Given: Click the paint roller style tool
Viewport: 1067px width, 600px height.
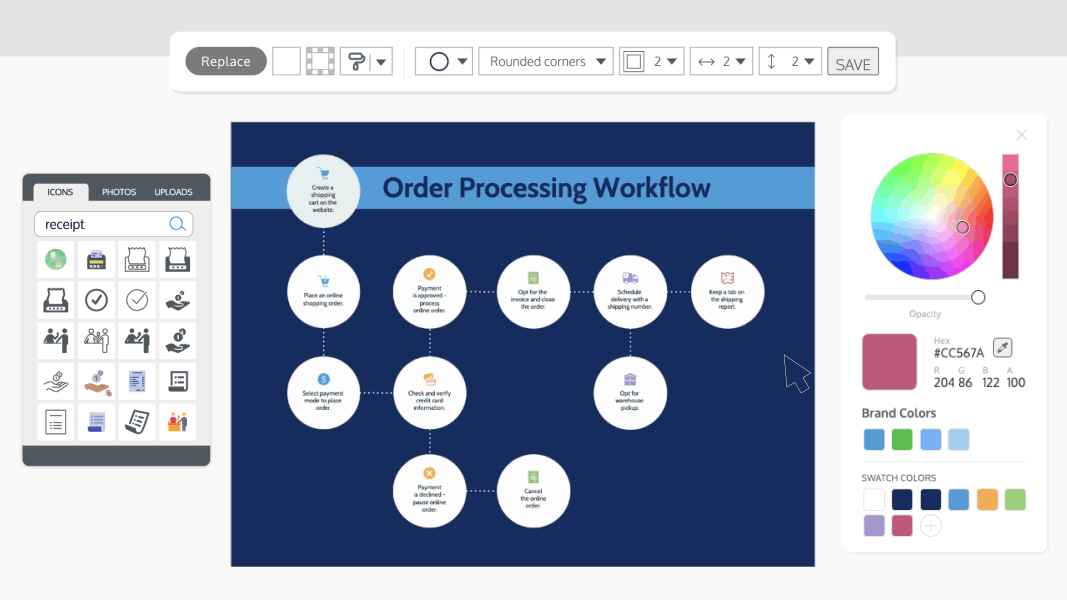Looking at the screenshot, I should 358,60.
